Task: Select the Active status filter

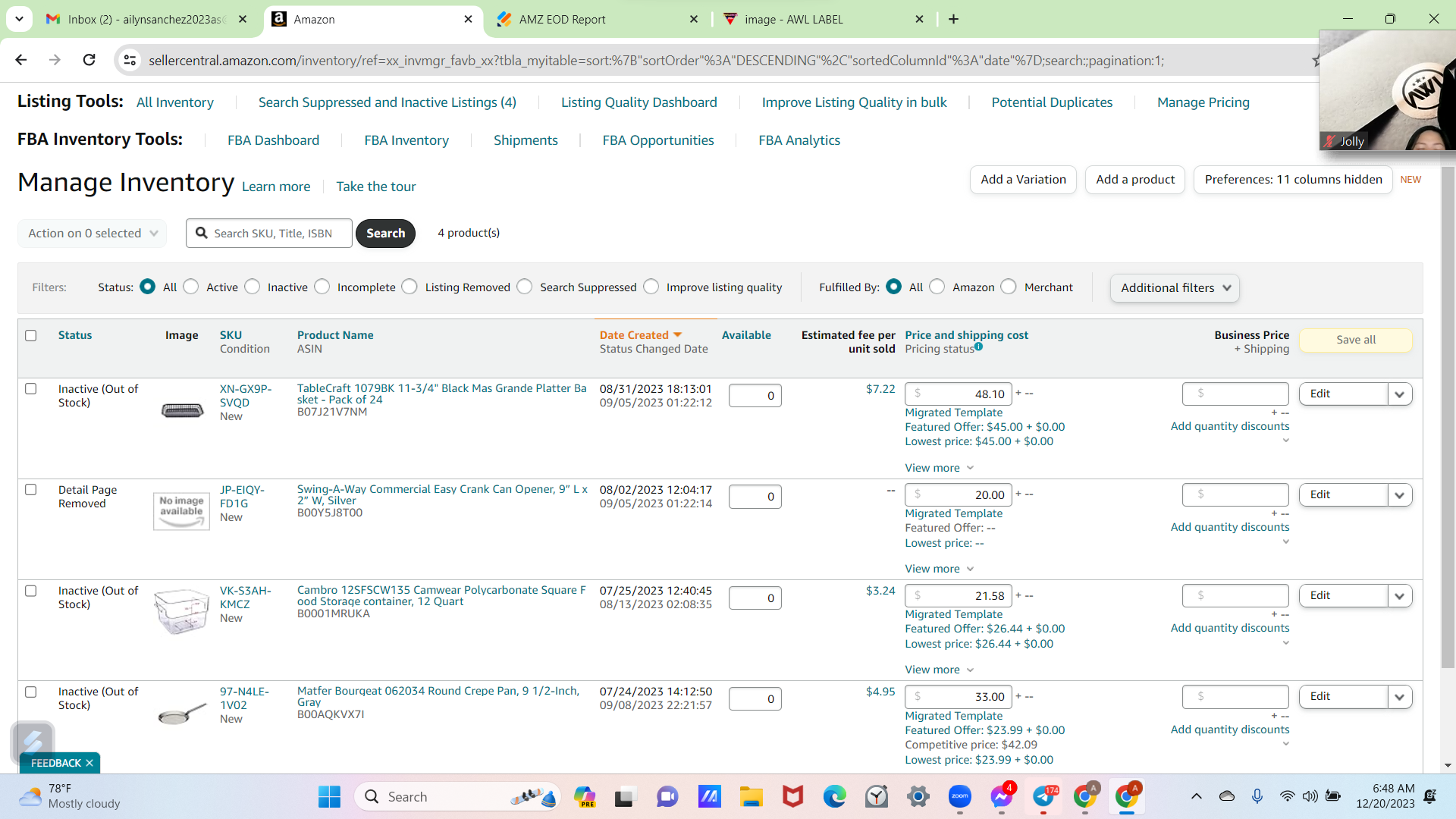Action: click(x=191, y=287)
